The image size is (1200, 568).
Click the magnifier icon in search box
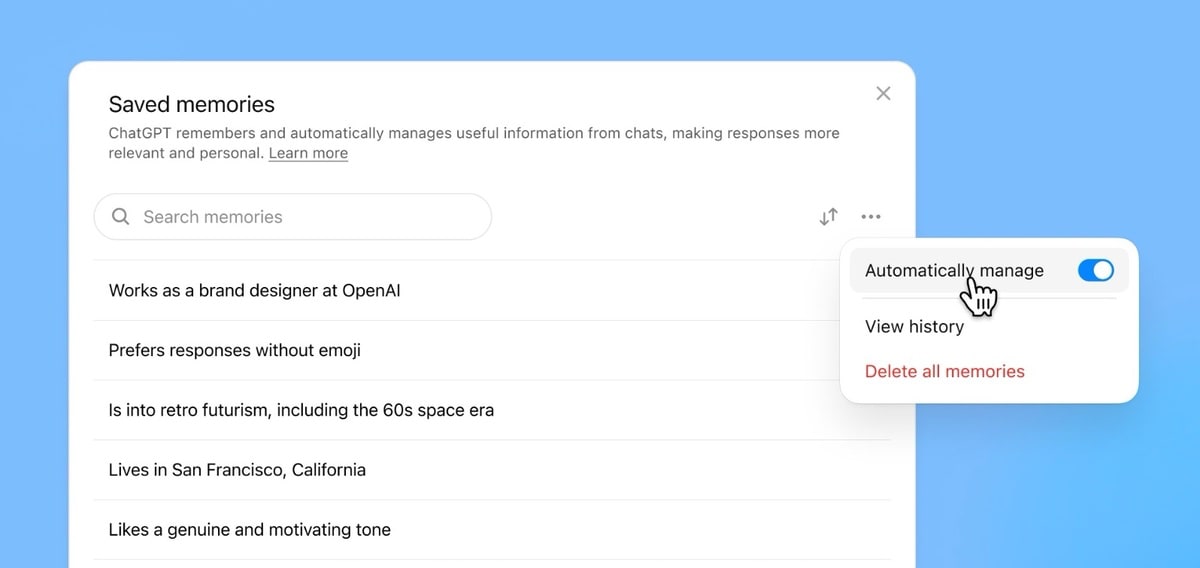(x=121, y=217)
